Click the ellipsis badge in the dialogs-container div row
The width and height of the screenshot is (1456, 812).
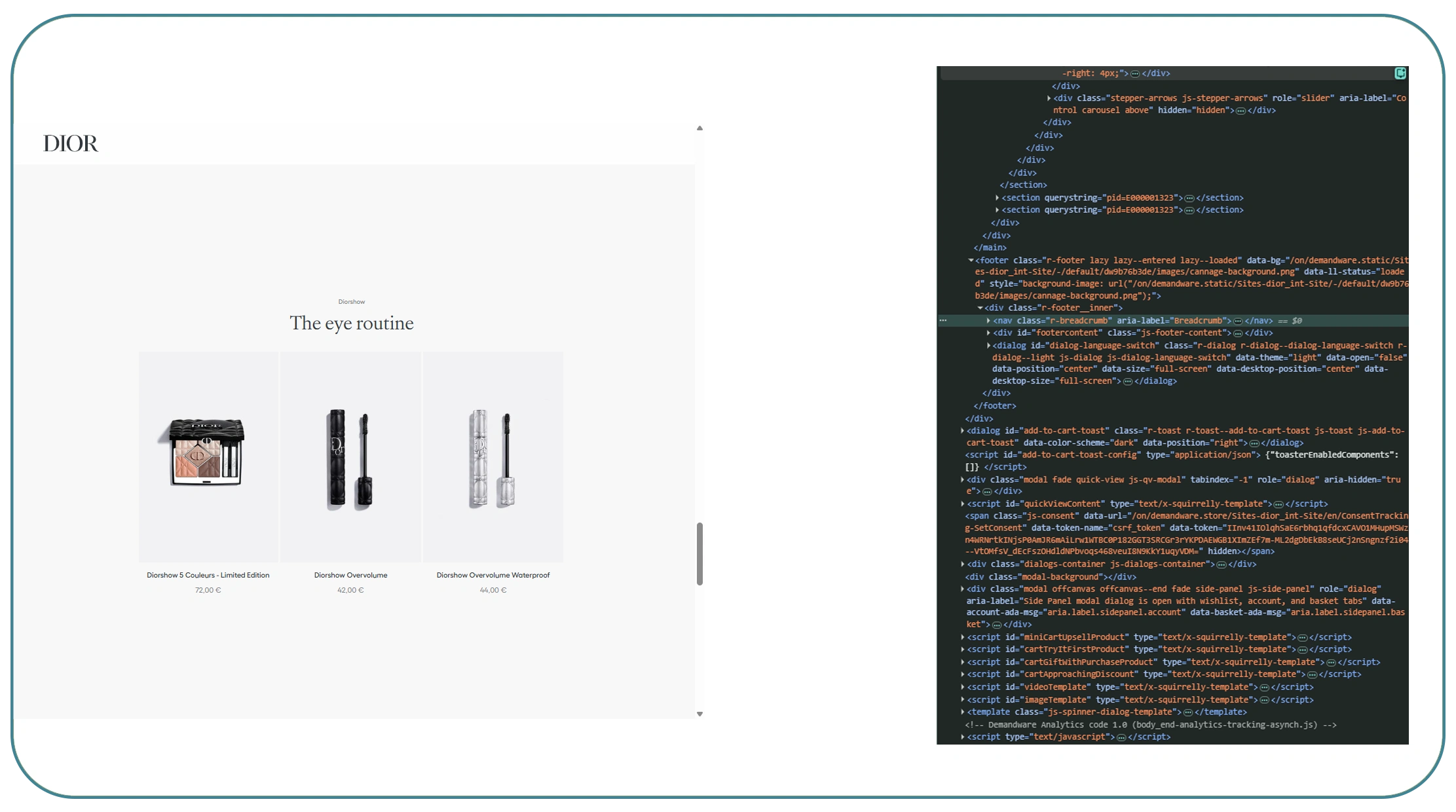pos(1222,564)
